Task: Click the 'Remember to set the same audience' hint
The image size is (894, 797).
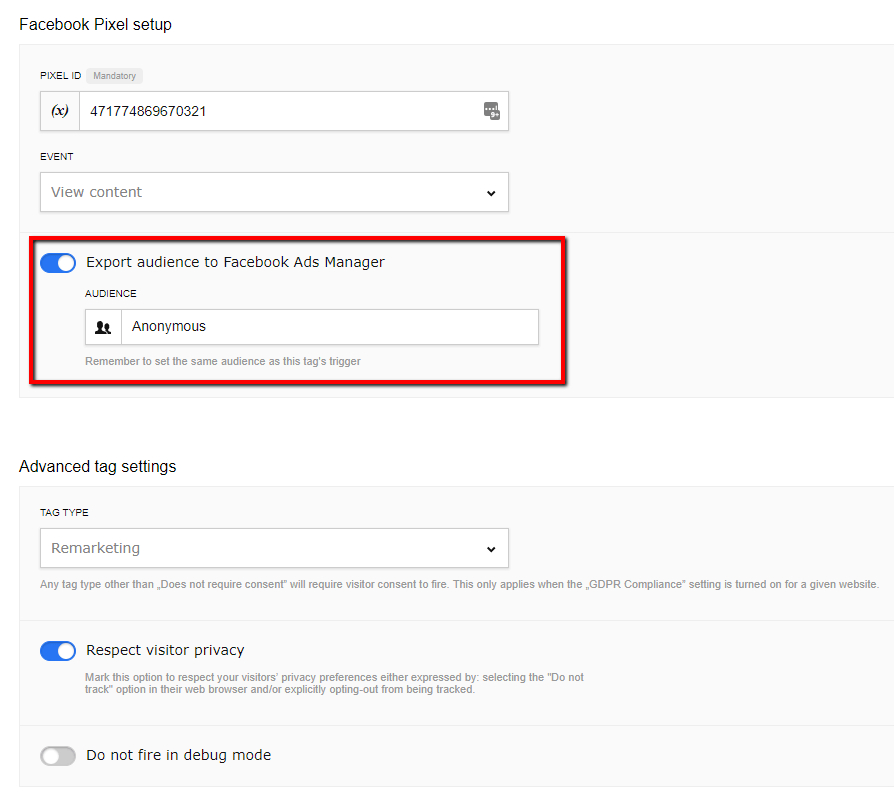Action: pyautogui.click(x=222, y=361)
